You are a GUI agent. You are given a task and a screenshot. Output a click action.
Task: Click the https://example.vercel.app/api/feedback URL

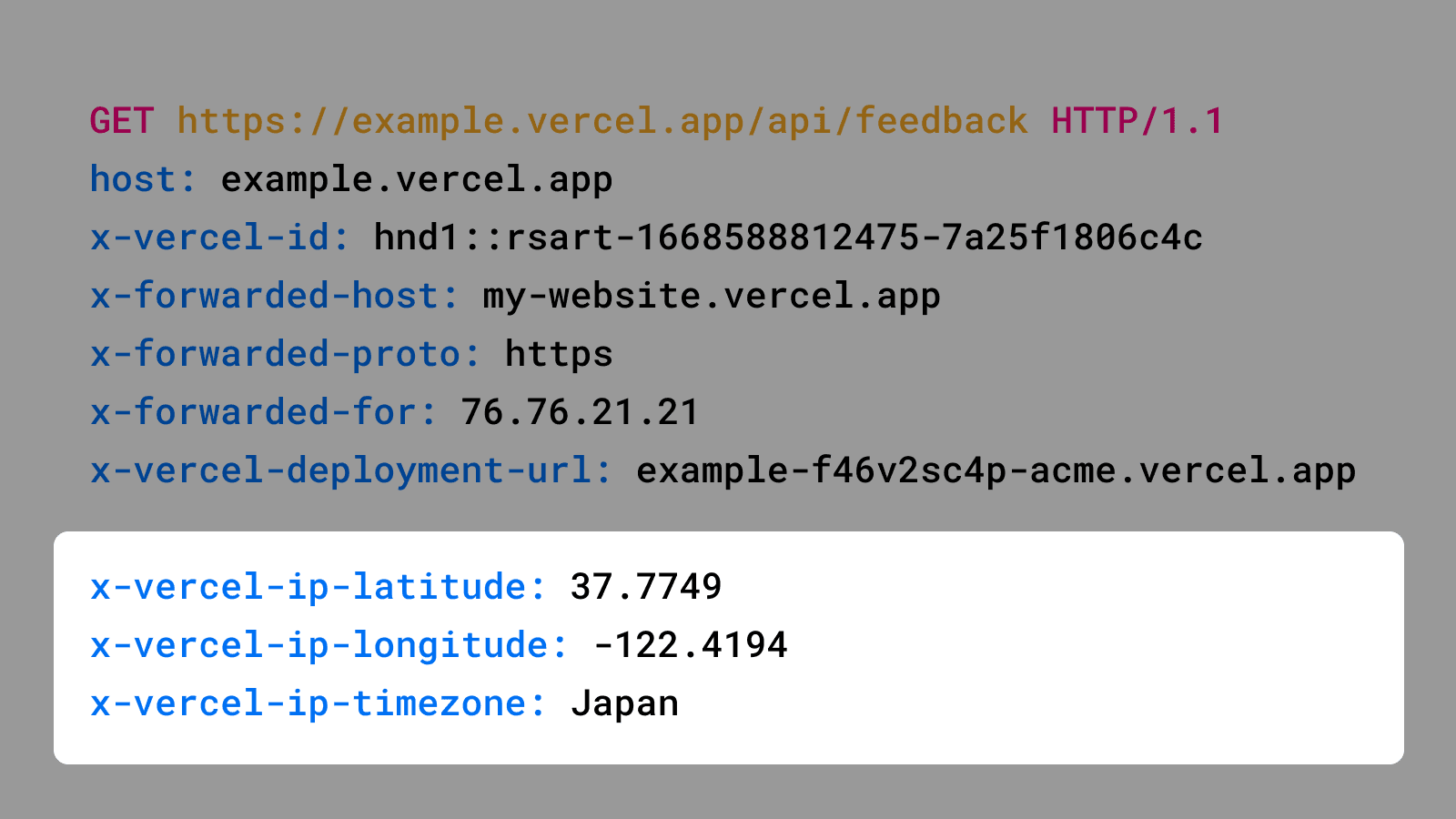(602, 121)
